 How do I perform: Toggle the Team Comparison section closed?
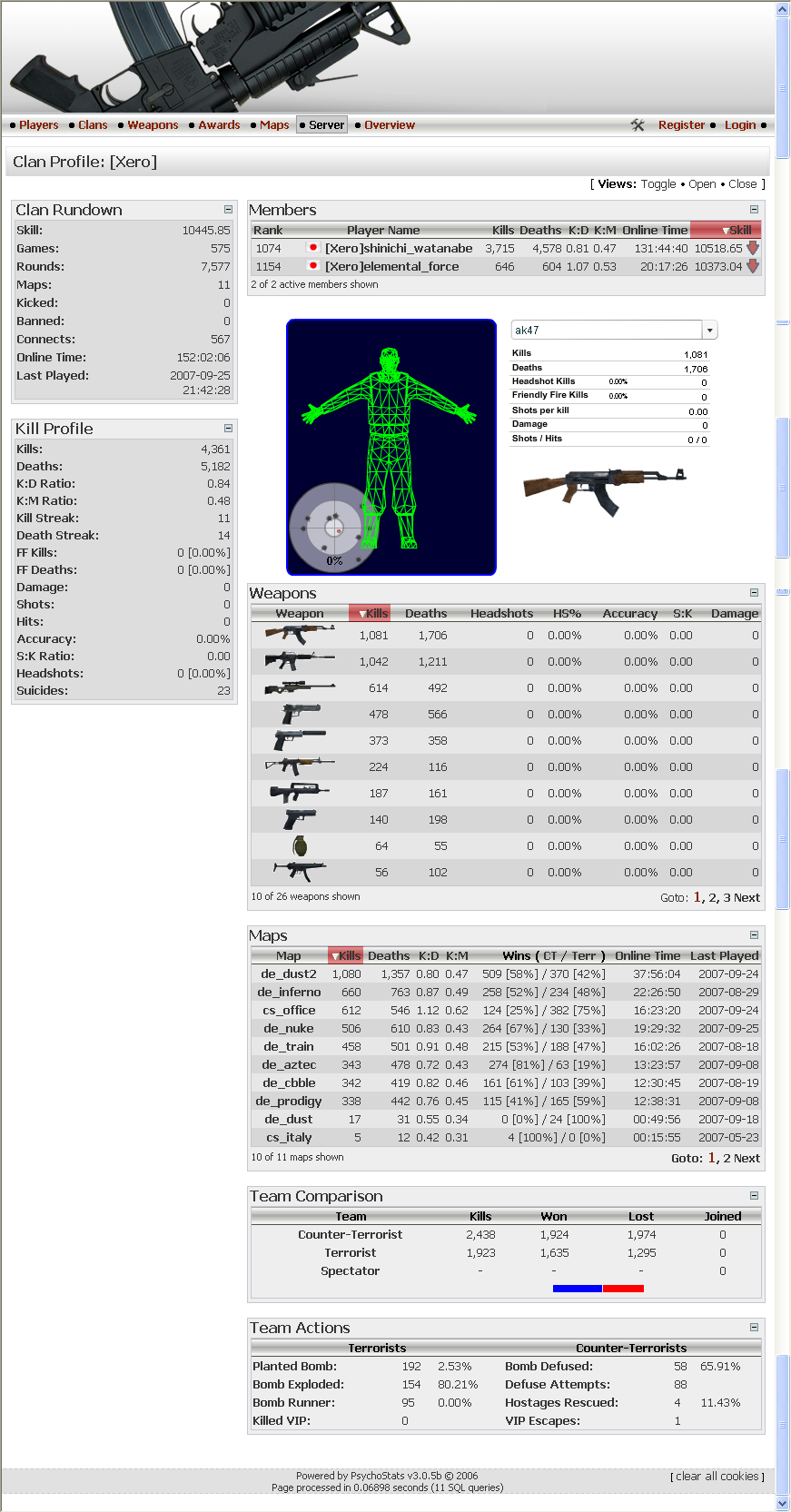pos(754,1196)
